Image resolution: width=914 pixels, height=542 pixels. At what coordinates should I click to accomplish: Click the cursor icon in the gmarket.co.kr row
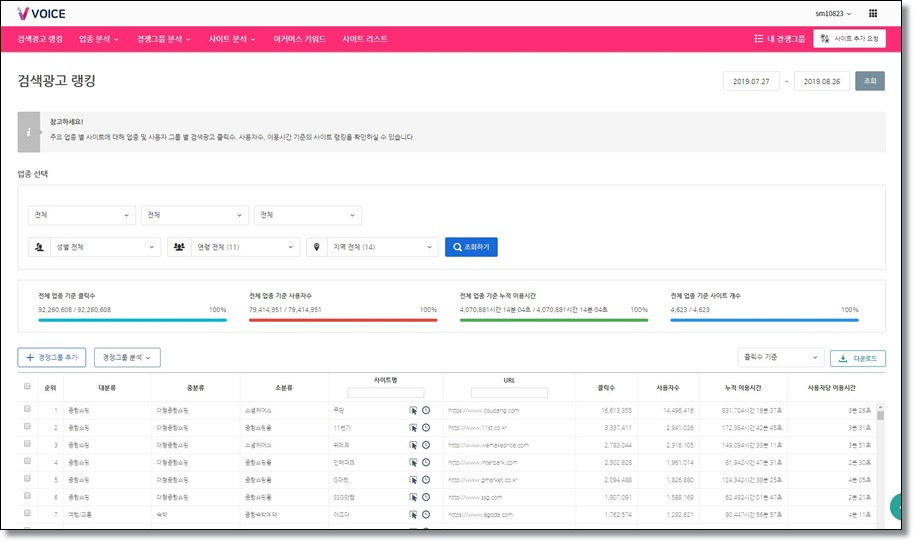pos(413,480)
